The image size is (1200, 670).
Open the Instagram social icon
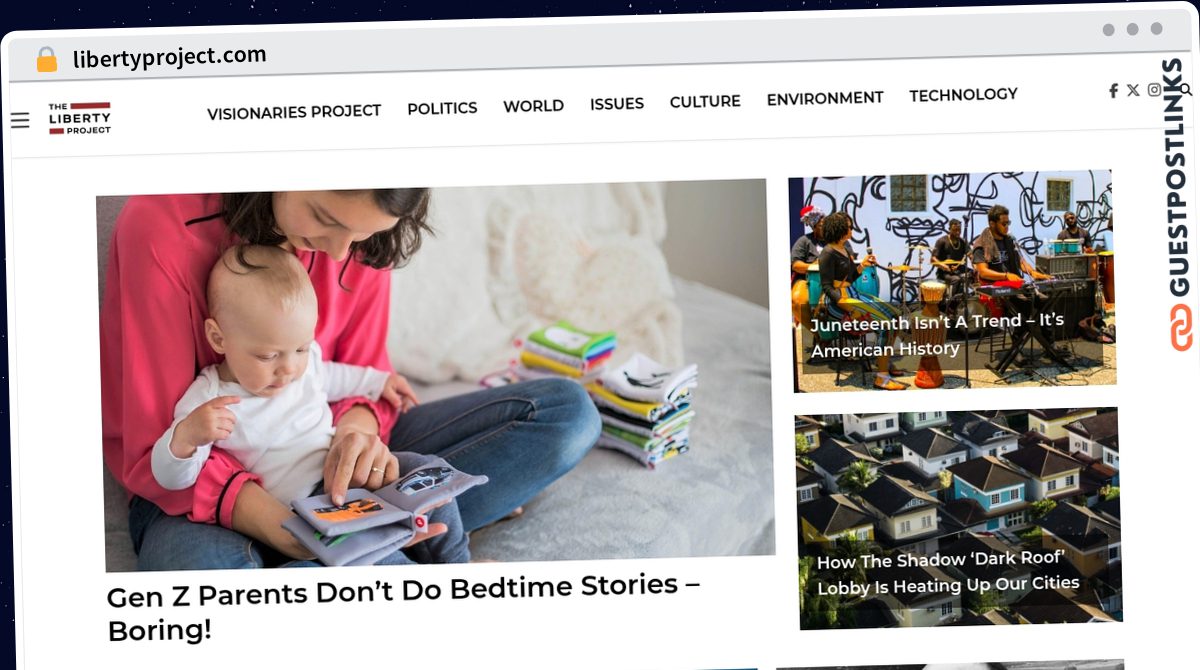(1154, 90)
